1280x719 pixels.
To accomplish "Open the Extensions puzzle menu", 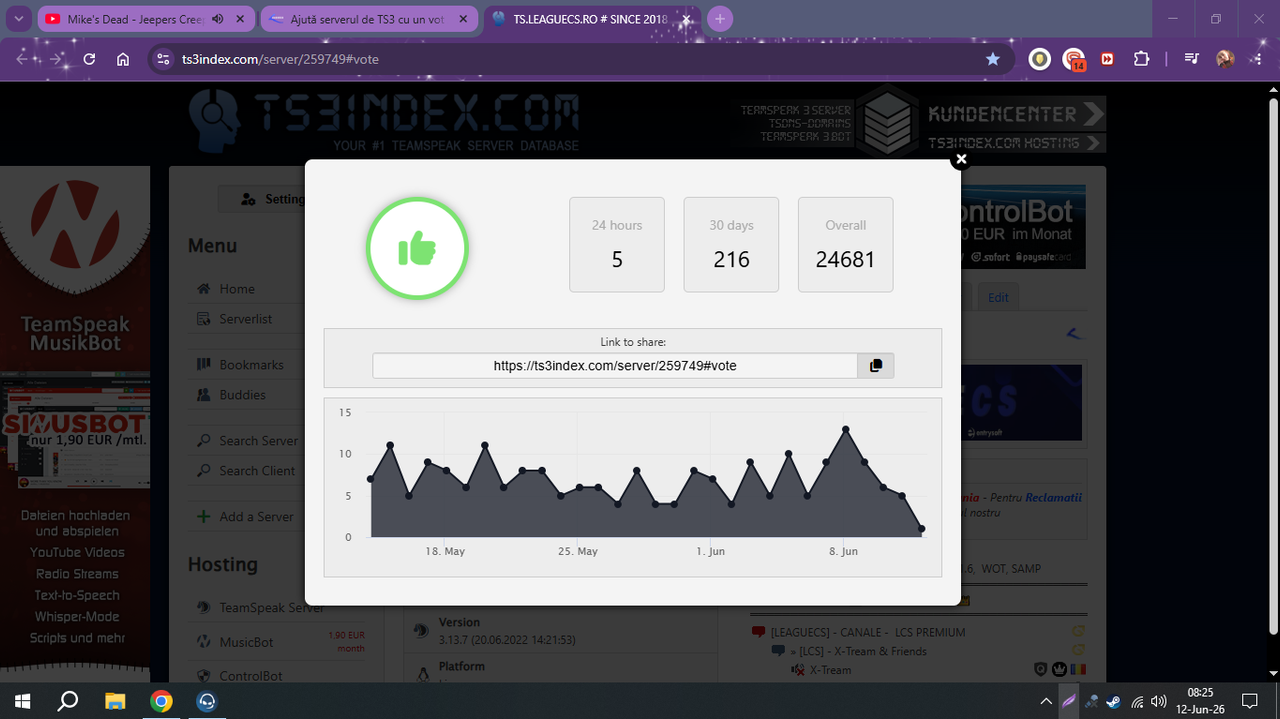I will coord(1141,59).
